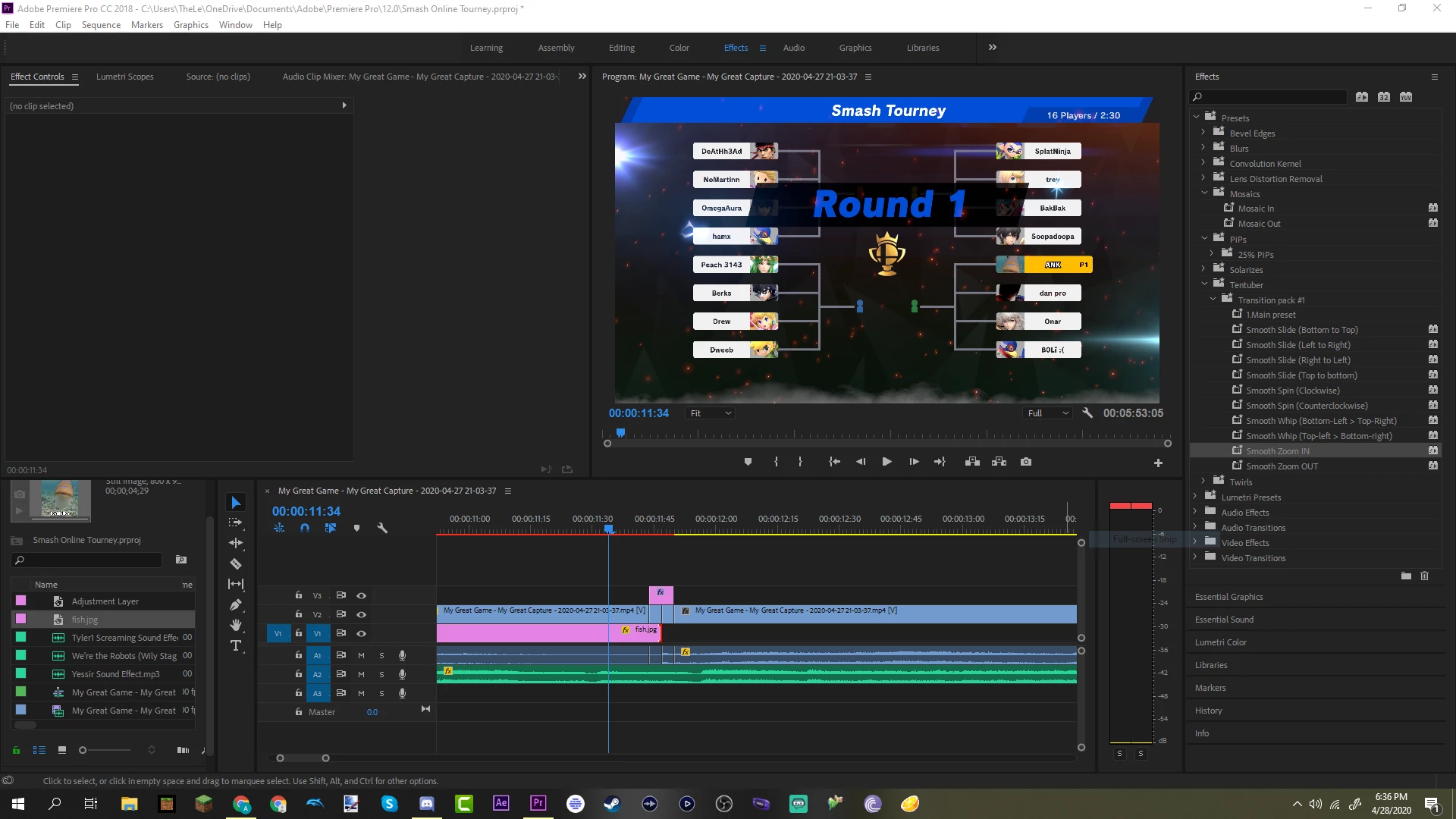Select the Hand tool
This screenshot has width=1456, height=819.
coord(236,625)
